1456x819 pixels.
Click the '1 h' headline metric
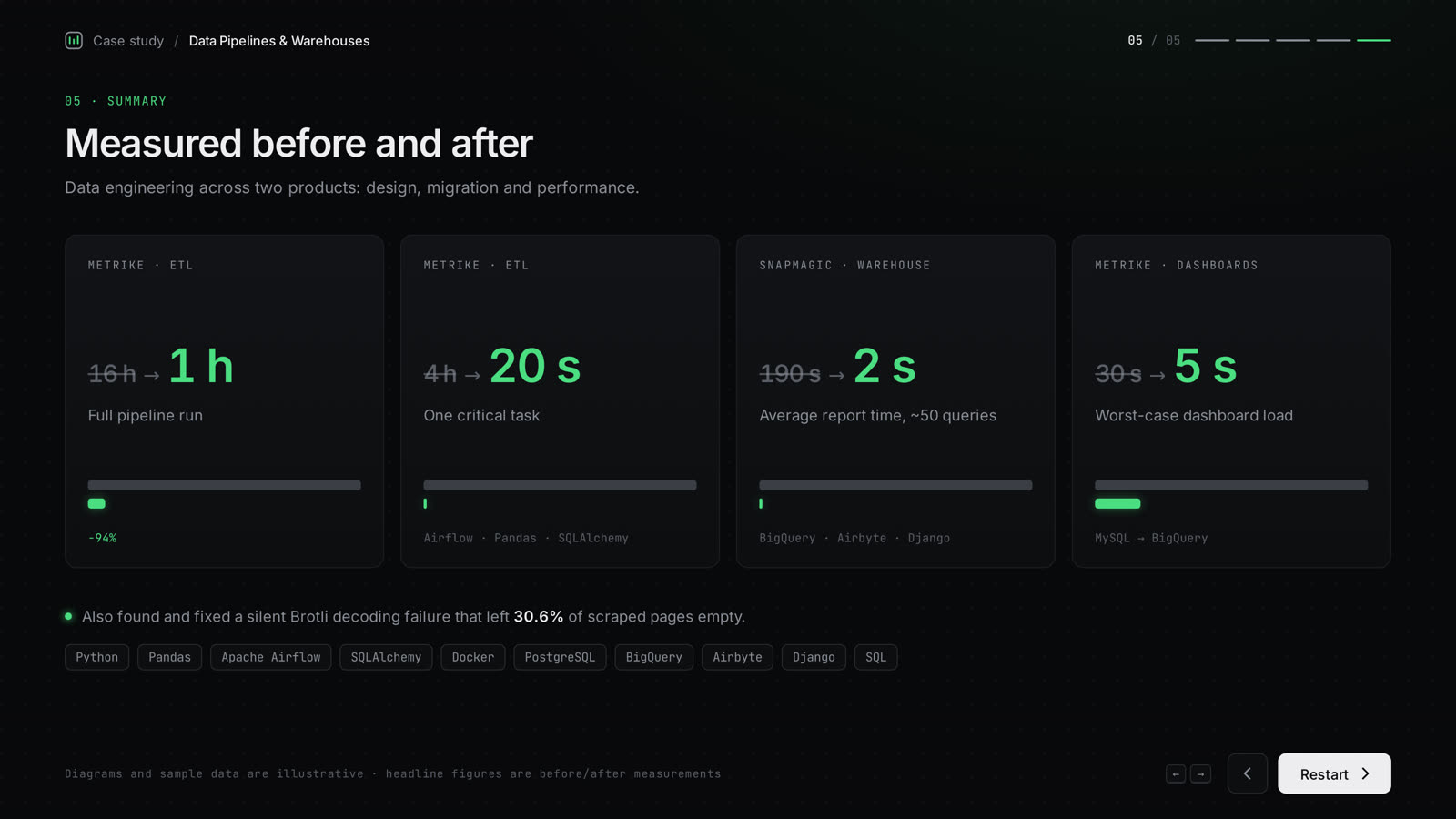[201, 366]
